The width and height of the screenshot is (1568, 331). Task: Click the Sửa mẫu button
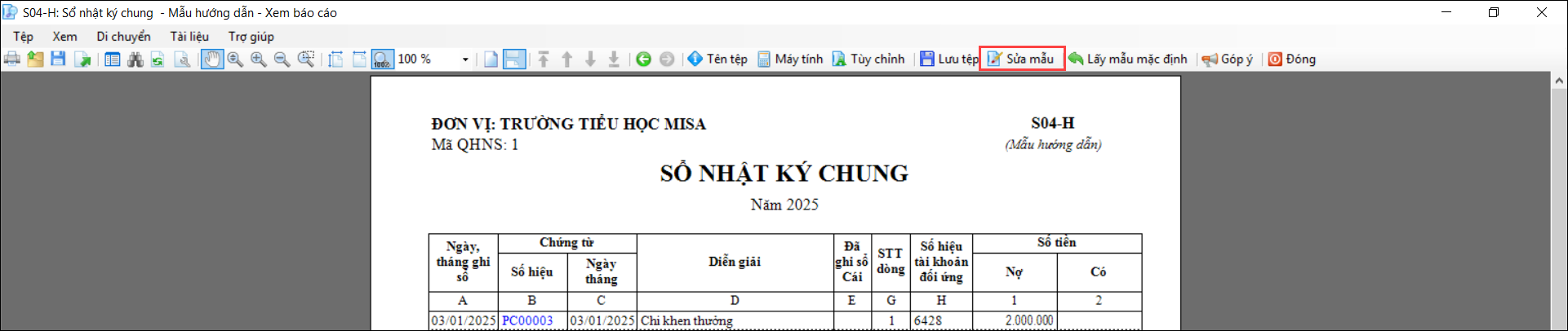(x=1022, y=59)
